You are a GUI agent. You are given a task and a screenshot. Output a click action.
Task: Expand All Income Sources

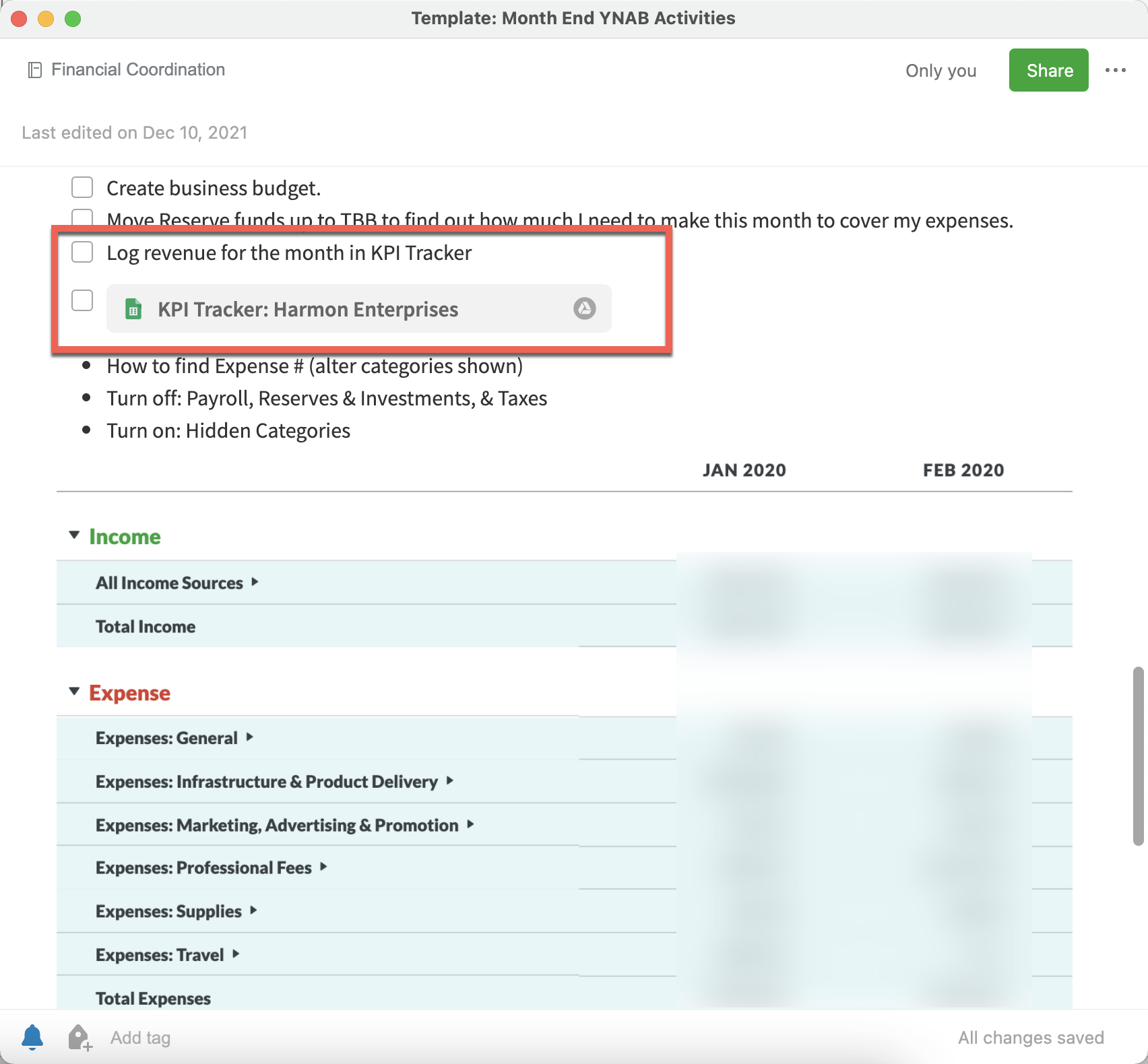tap(256, 582)
